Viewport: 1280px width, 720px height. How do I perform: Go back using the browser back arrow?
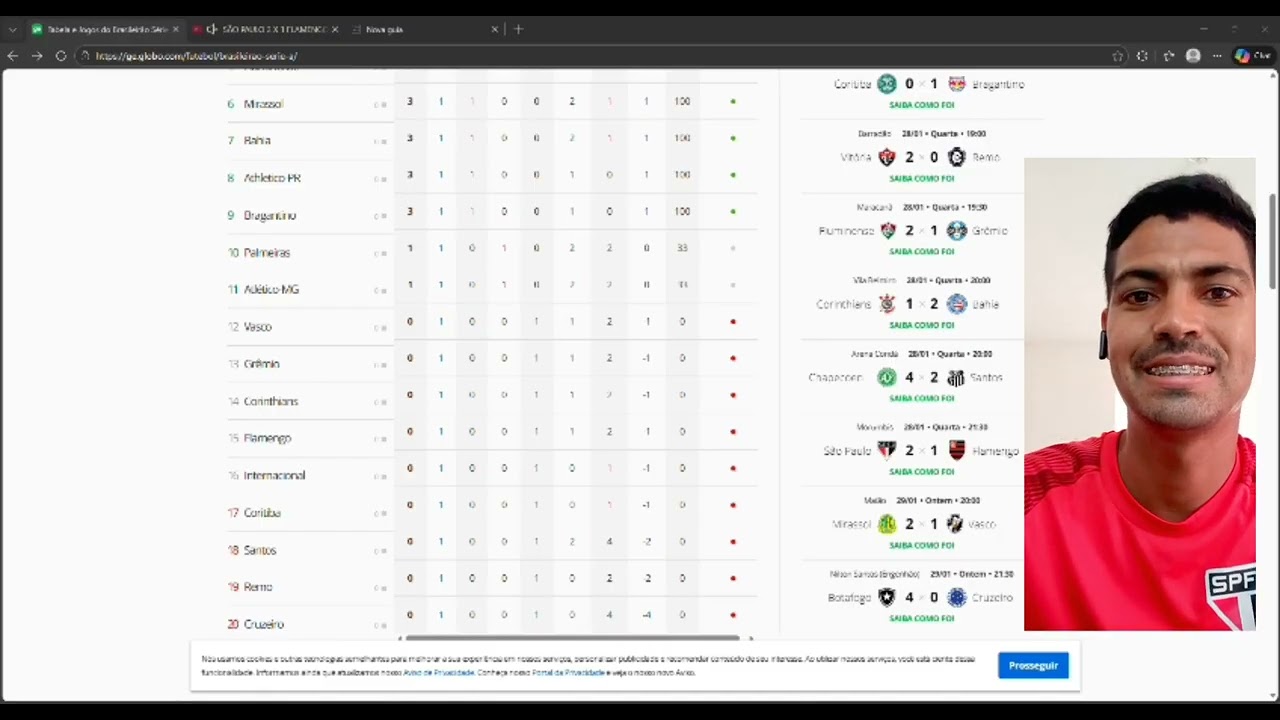pos(13,56)
